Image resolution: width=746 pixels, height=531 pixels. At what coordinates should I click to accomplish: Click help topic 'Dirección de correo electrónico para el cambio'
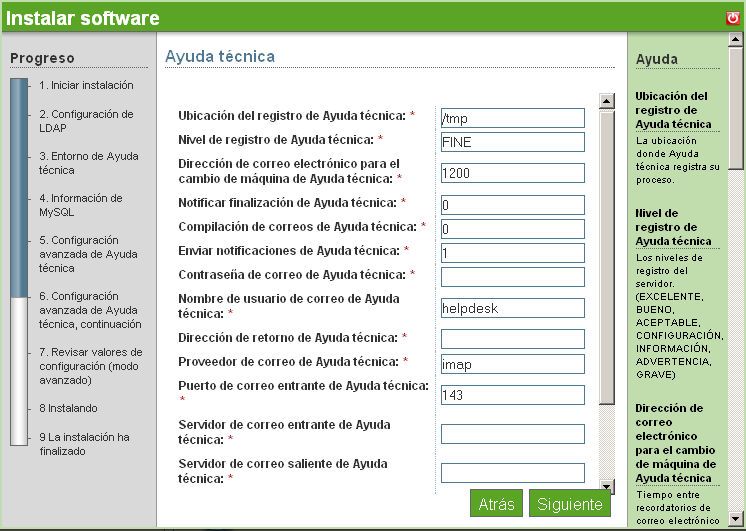pos(676,443)
